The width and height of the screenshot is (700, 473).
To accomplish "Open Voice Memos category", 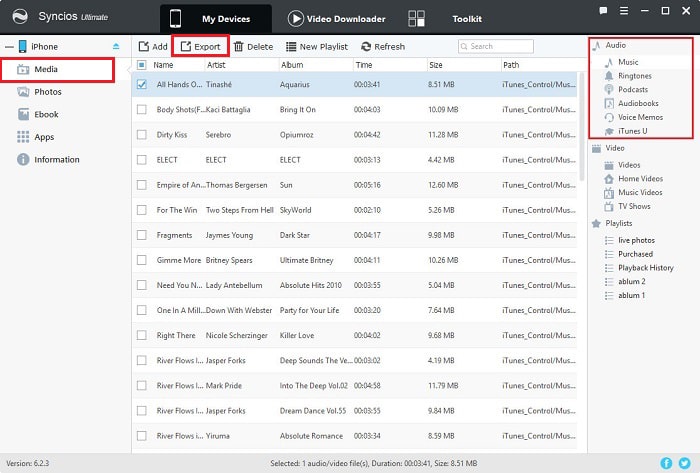I will [x=640, y=117].
